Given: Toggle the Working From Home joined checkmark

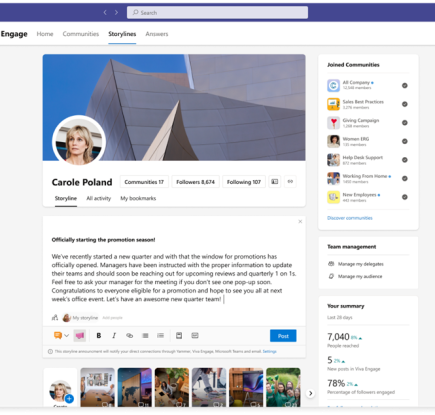Looking at the screenshot, I should (405, 178).
